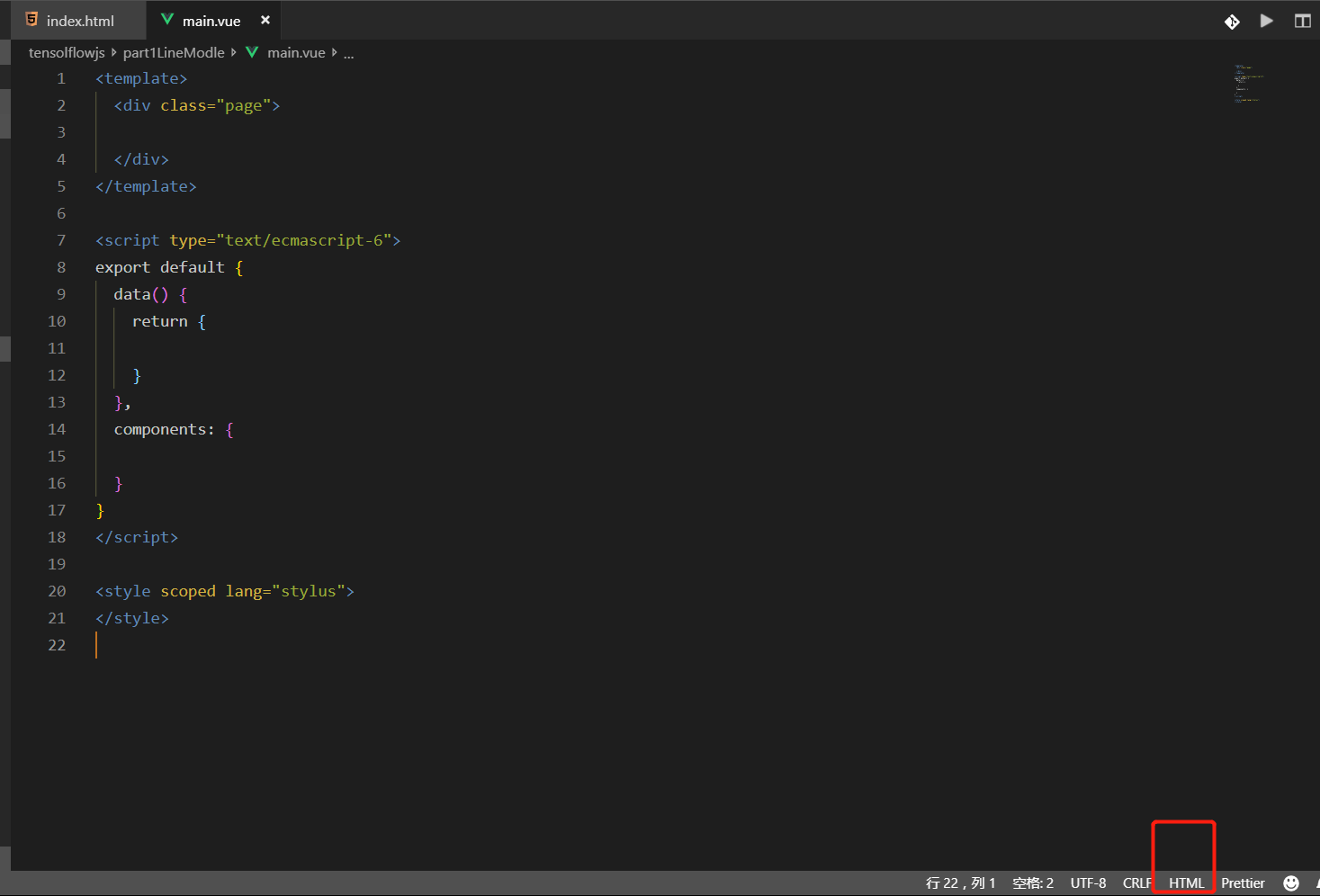Click the return keyword

[x=160, y=321]
